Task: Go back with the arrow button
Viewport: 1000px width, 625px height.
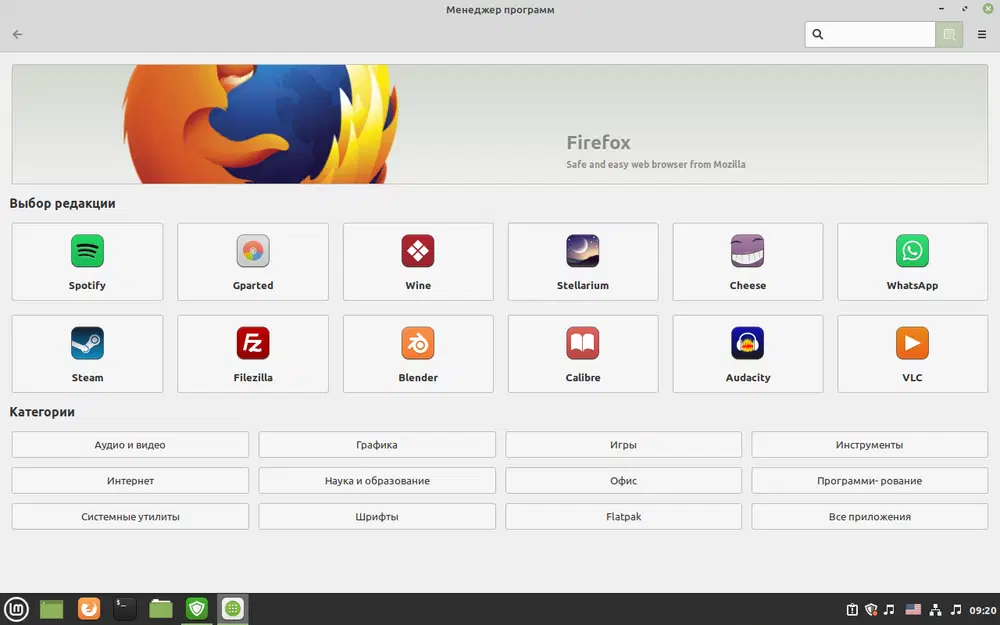Action: pyautogui.click(x=17, y=34)
